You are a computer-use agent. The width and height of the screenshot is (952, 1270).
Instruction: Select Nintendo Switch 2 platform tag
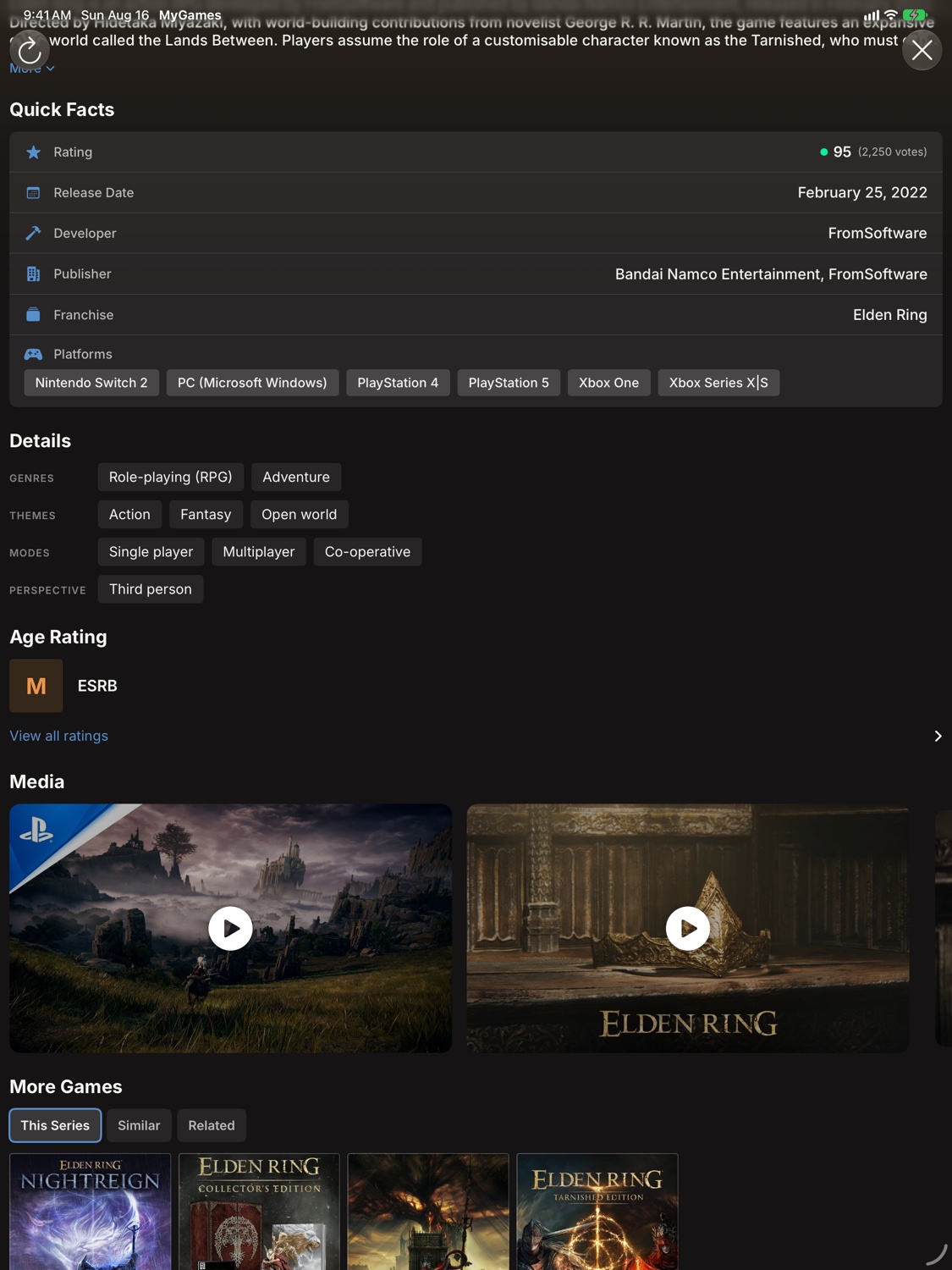(x=91, y=383)
